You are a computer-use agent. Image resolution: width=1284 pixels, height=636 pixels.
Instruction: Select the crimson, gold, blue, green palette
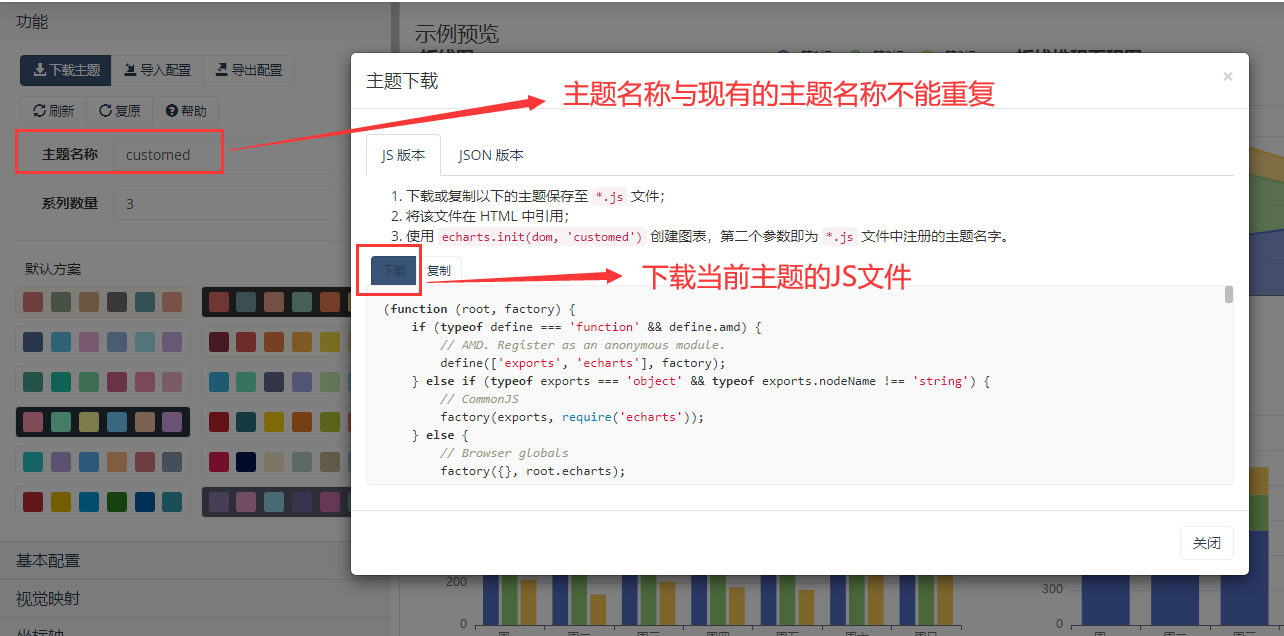tap(103, 502)
